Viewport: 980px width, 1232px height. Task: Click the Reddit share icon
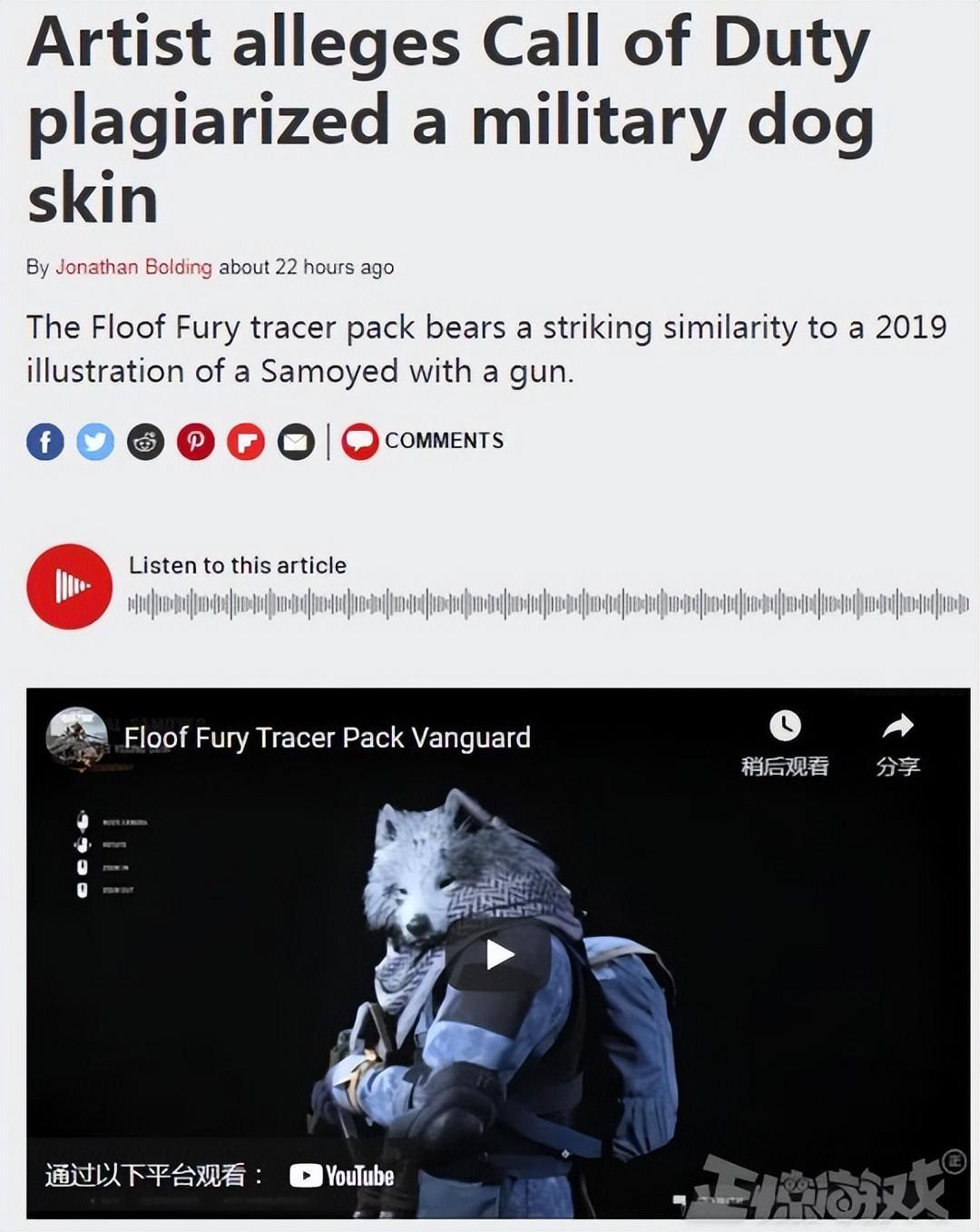pyautogui.click(x=145, y=442)
